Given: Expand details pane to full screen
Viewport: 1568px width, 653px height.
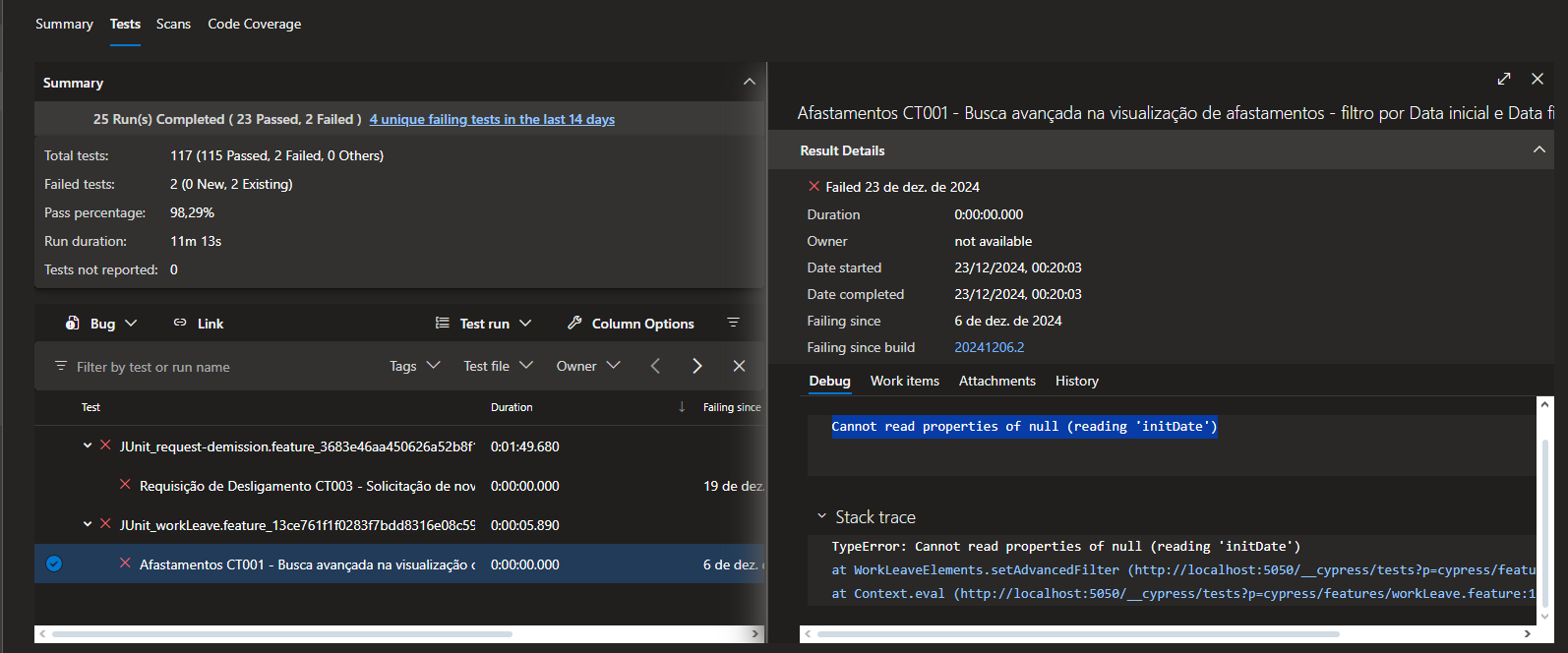Looking at the screenshot, I should 1504,79.
